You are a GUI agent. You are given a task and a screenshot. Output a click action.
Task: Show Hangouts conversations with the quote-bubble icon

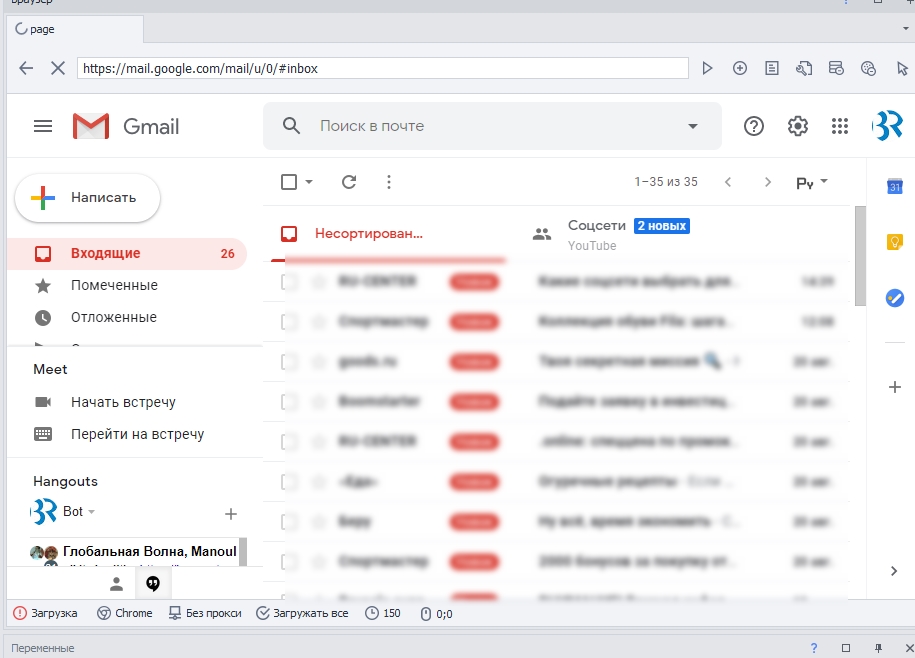(x=153, y=583)
